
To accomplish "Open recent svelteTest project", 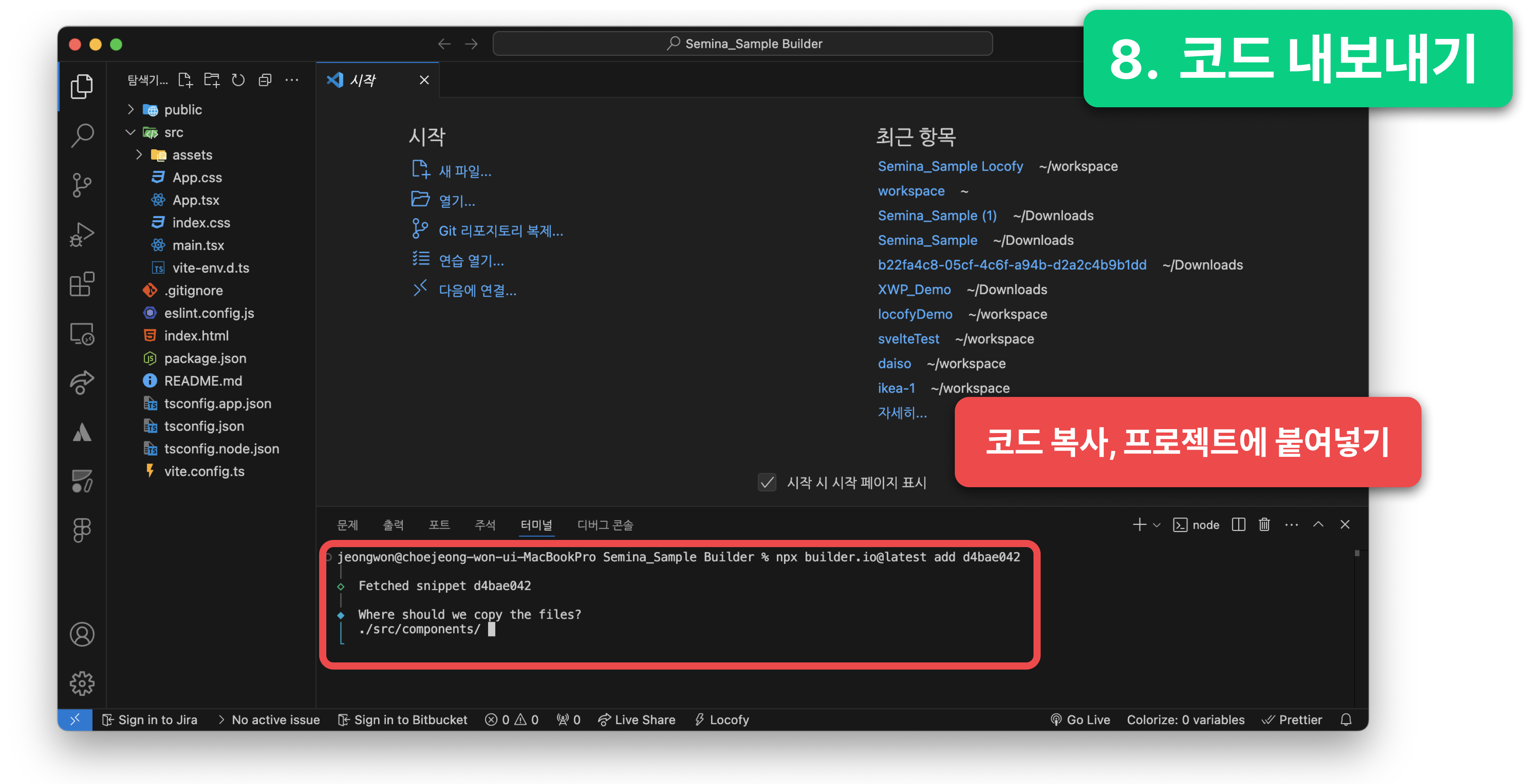I will click(x=908, y=338).
